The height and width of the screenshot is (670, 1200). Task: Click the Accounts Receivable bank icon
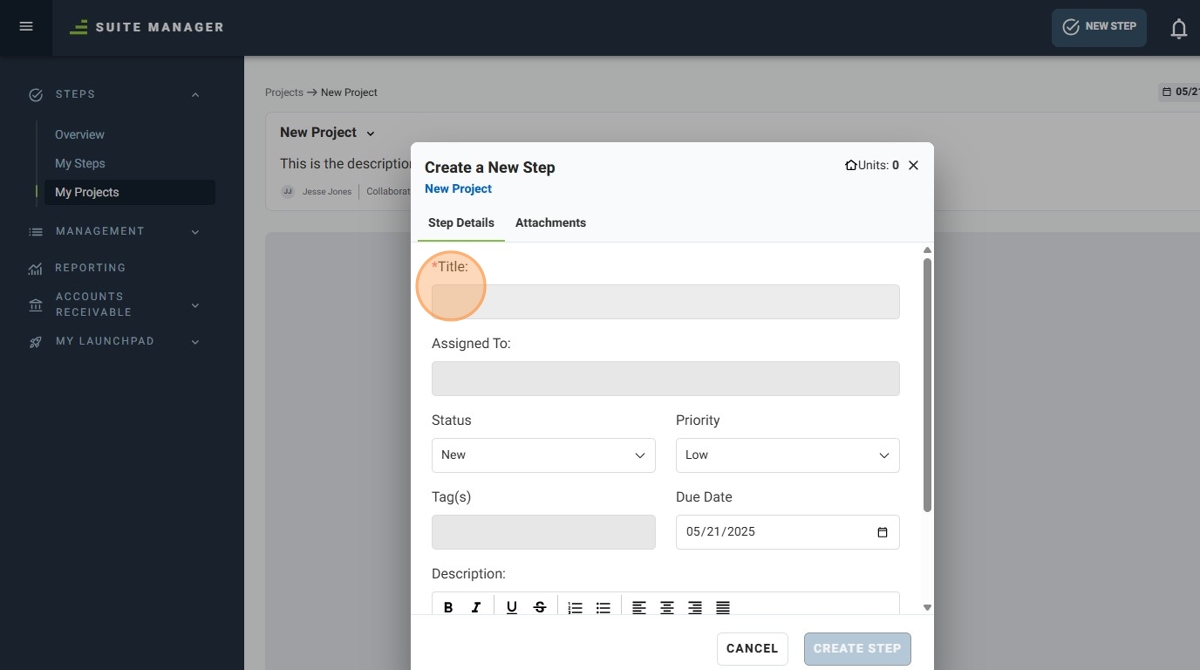[x=36, y=305]
